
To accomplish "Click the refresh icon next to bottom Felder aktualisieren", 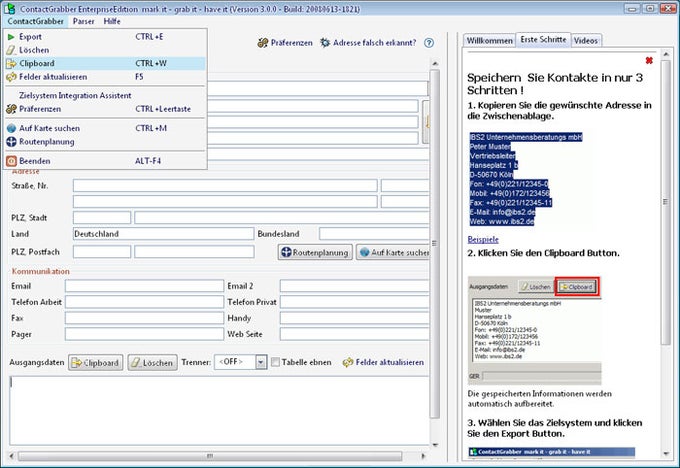I will 348,363.
